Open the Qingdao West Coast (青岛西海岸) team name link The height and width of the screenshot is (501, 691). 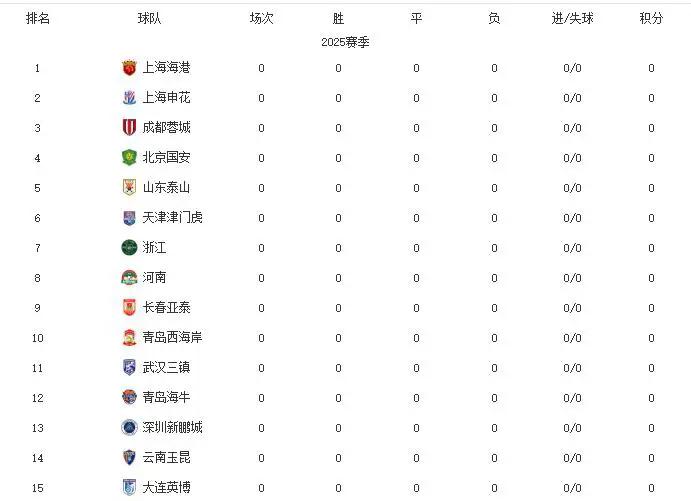[172, 338]
